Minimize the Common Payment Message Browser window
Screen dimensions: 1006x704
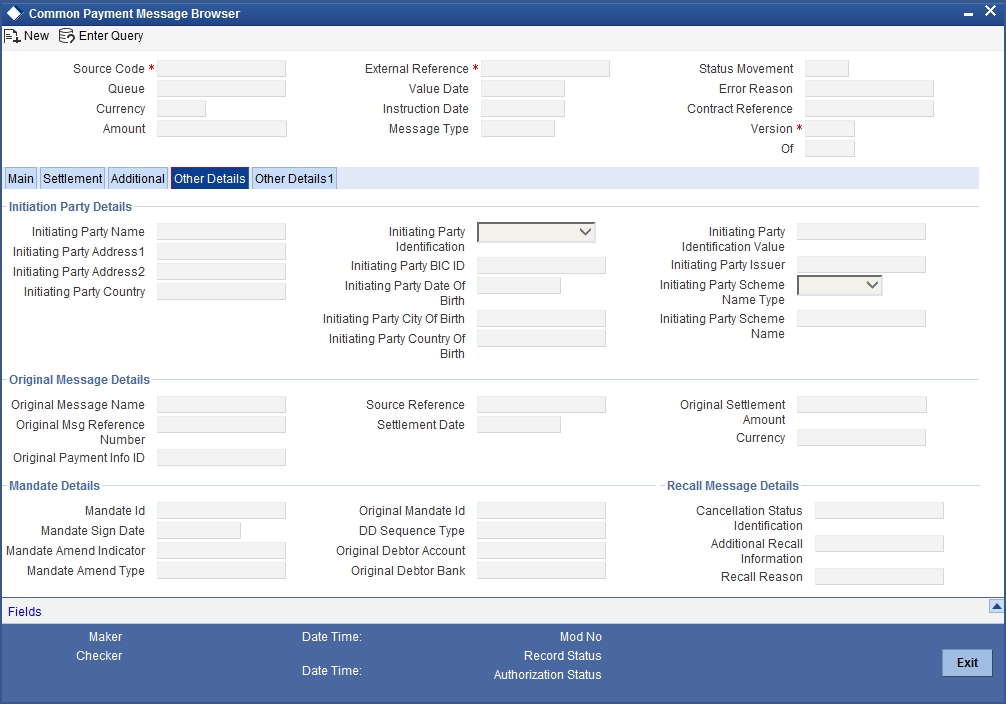click(x=968, y=13)
